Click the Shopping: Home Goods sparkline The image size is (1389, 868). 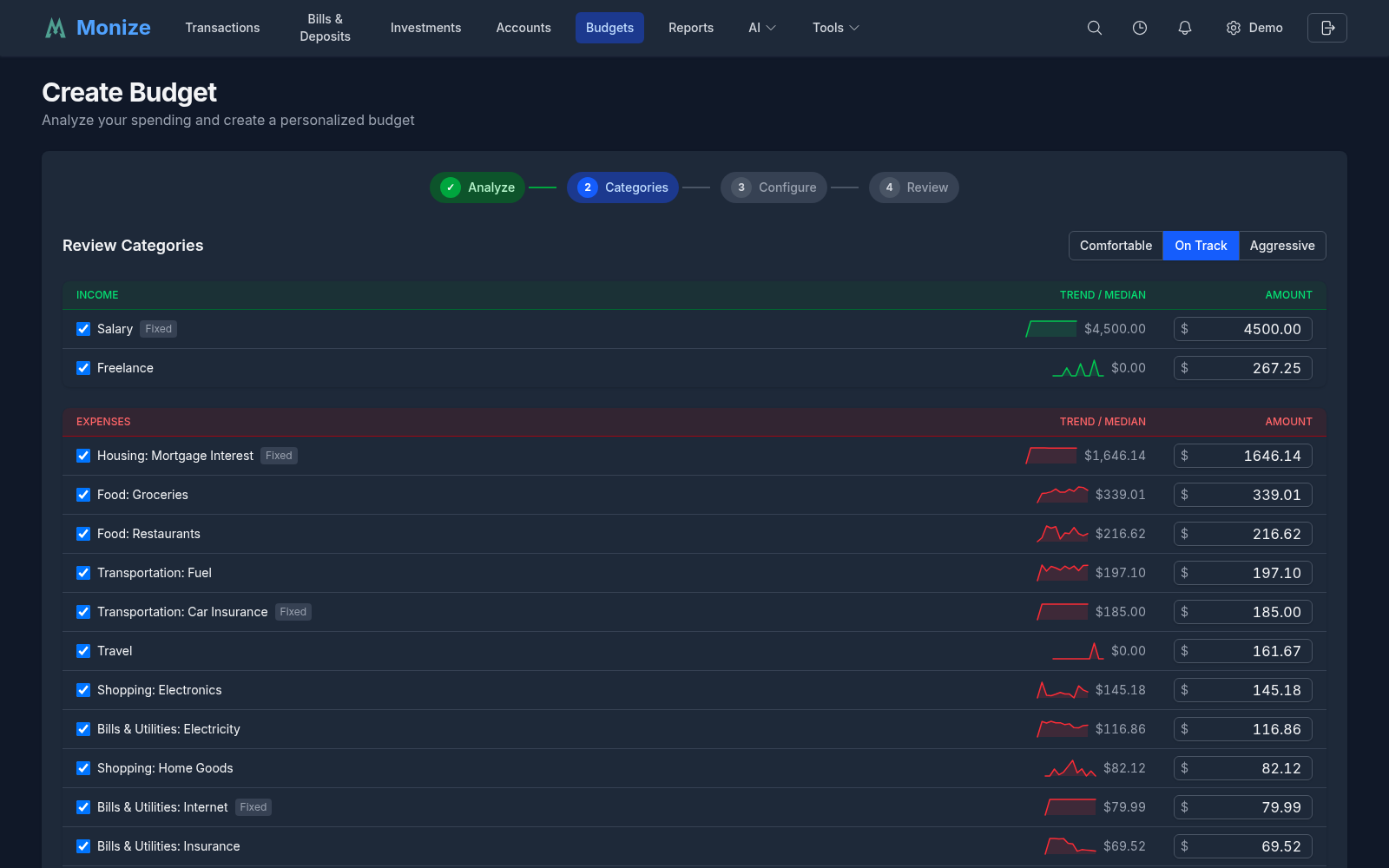(1070, 768)
